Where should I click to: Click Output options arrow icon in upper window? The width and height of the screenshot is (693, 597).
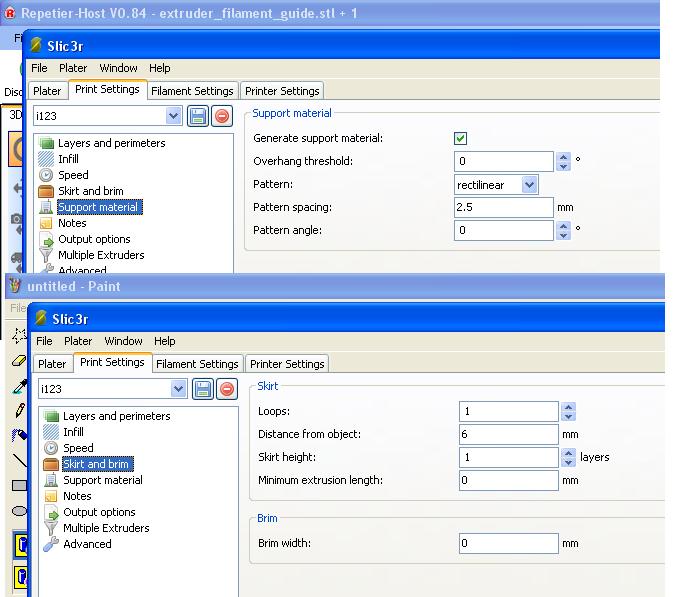(x=47, y=239)
